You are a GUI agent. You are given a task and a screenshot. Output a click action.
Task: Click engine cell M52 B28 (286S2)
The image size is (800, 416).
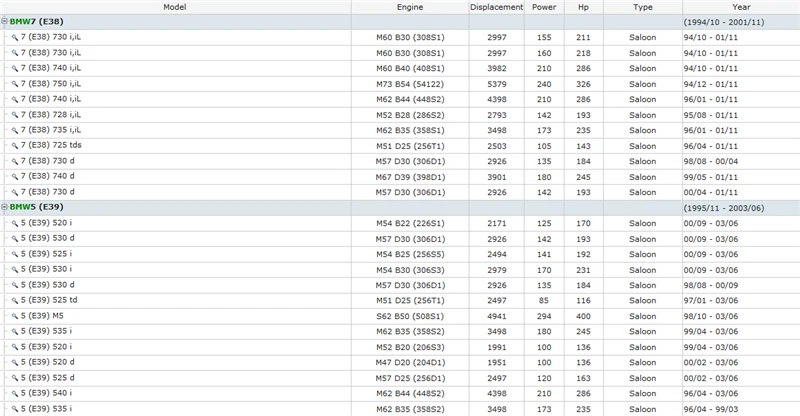410,115
